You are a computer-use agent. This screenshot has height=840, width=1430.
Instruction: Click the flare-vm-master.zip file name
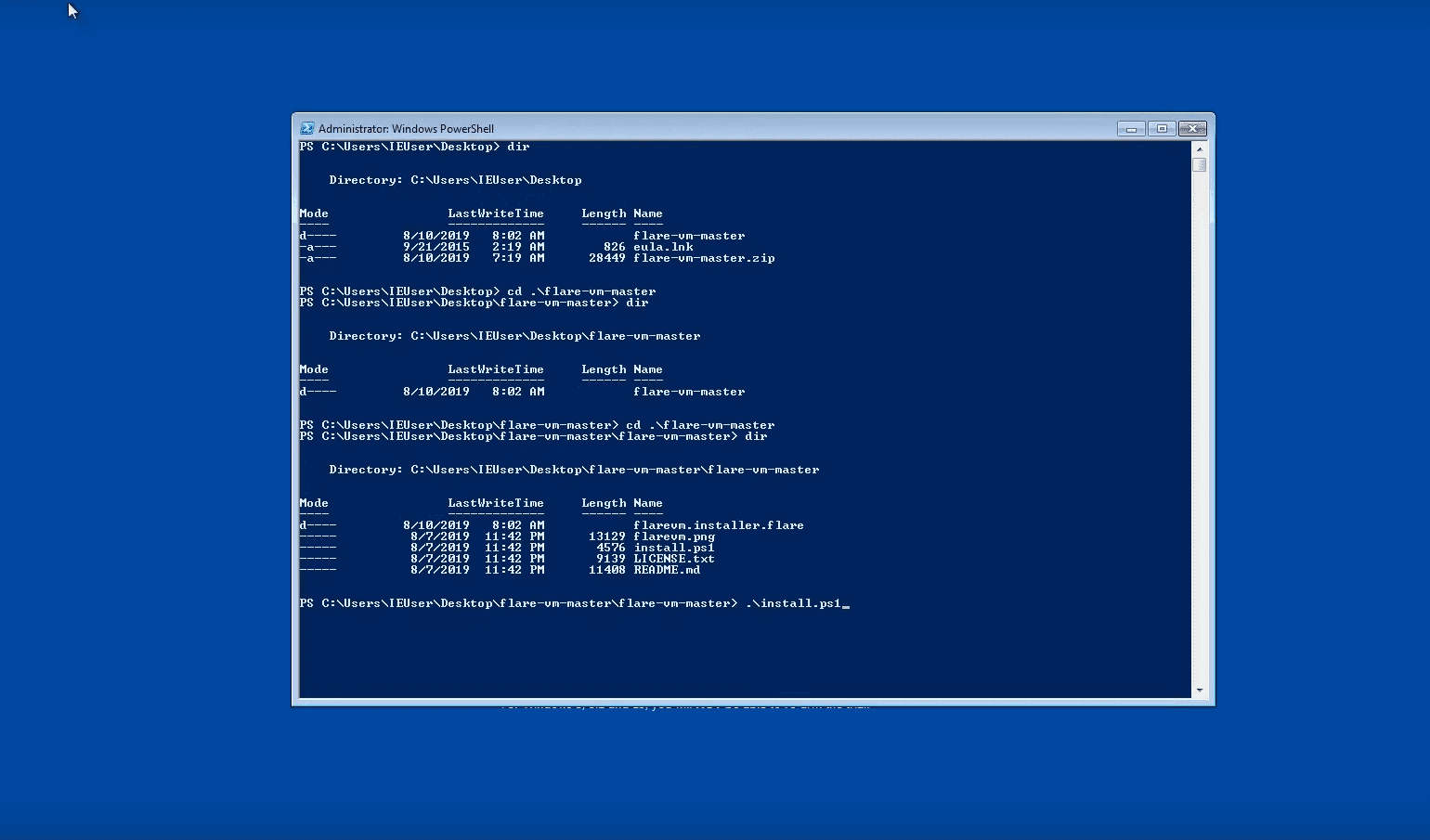pyautogui.click(x=703, y=258)
